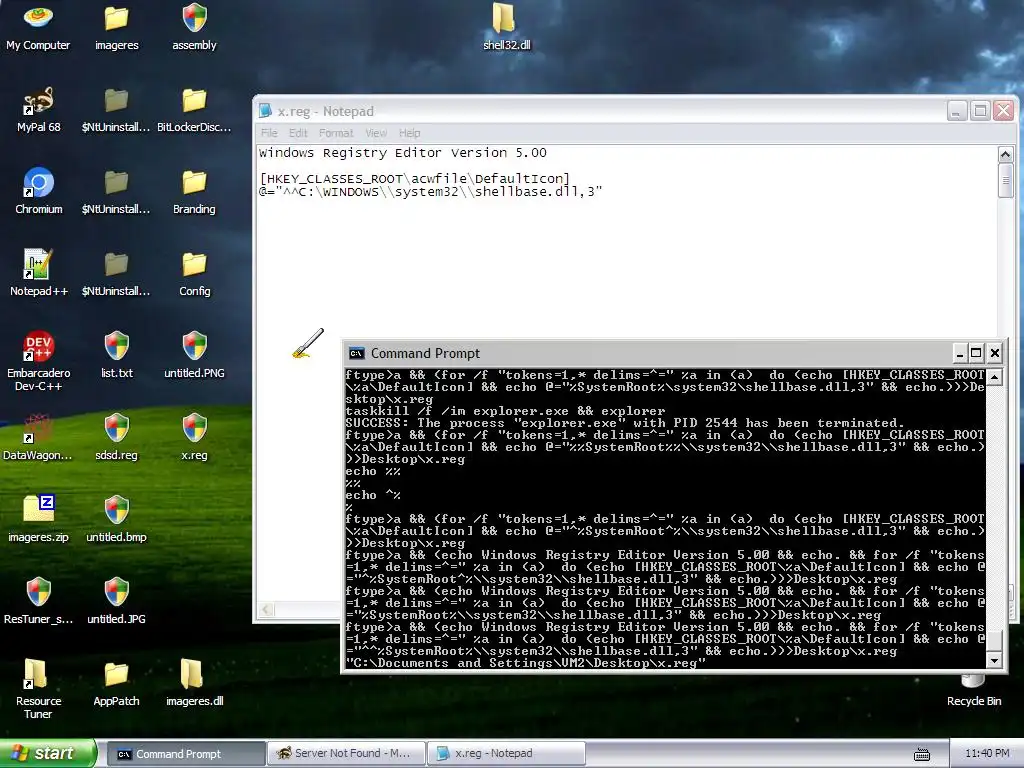Open the File menu in Notepad
This screenshot has height=768, width=1024.
pos(269,133)
